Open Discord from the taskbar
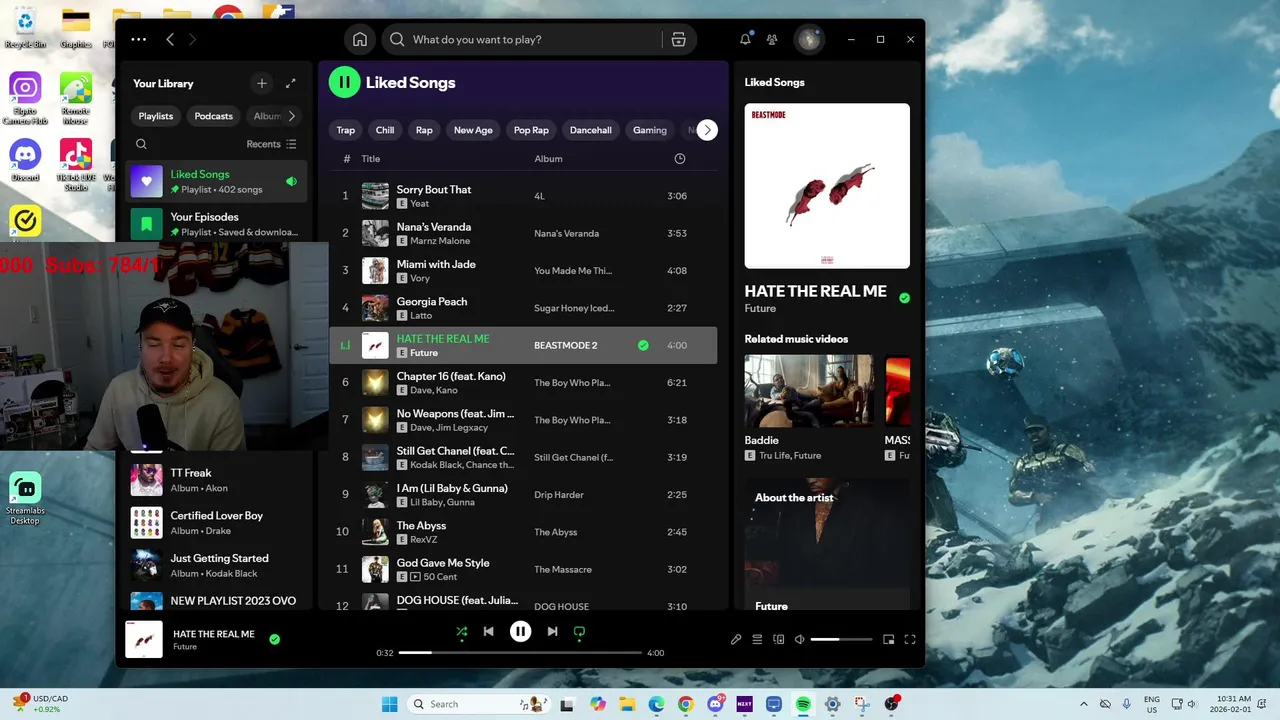 coord(715,704)
